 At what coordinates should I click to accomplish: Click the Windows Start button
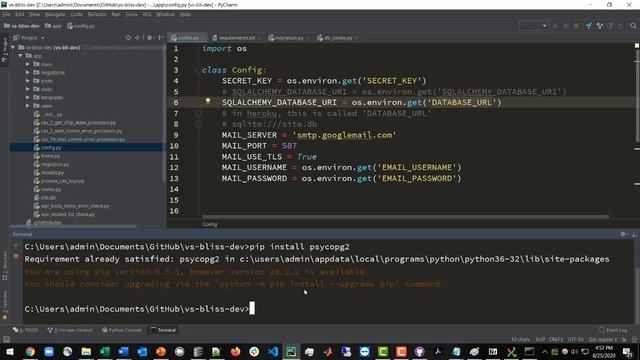(9, 351)
